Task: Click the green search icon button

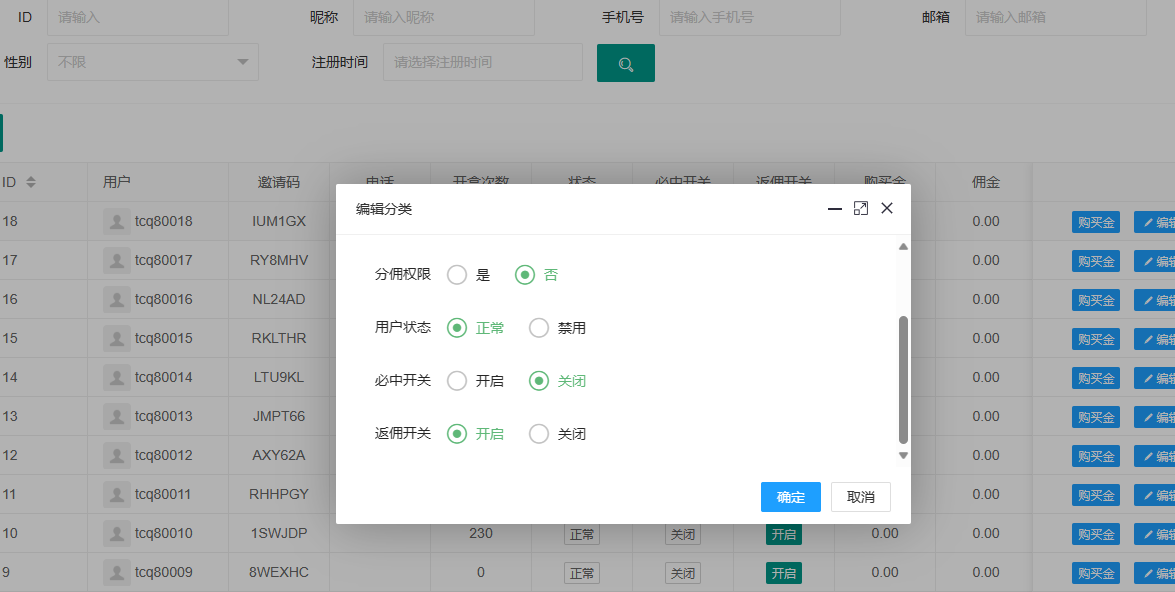Action: point(625,63)
